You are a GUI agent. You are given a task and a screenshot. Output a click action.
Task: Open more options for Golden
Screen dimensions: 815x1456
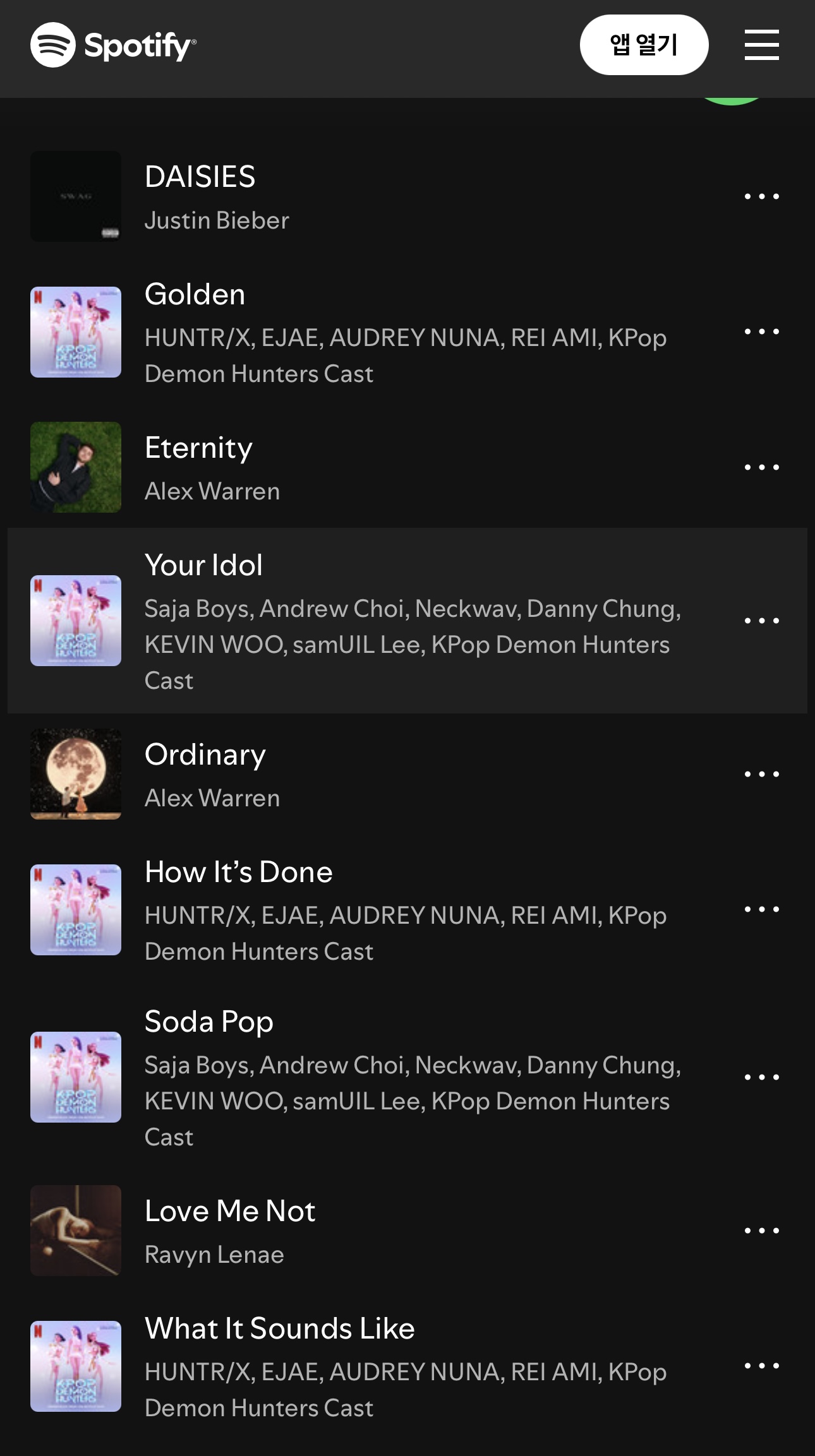click(761, 331)
